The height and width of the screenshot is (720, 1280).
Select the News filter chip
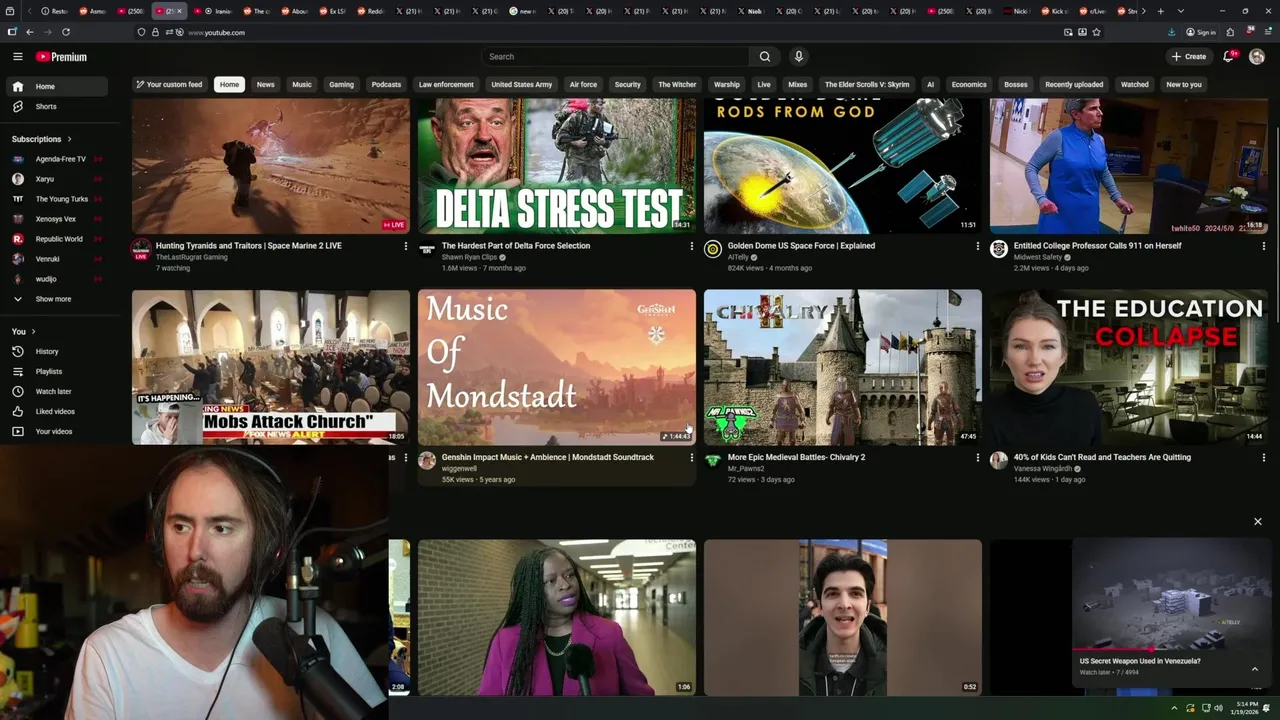[265, 85]
